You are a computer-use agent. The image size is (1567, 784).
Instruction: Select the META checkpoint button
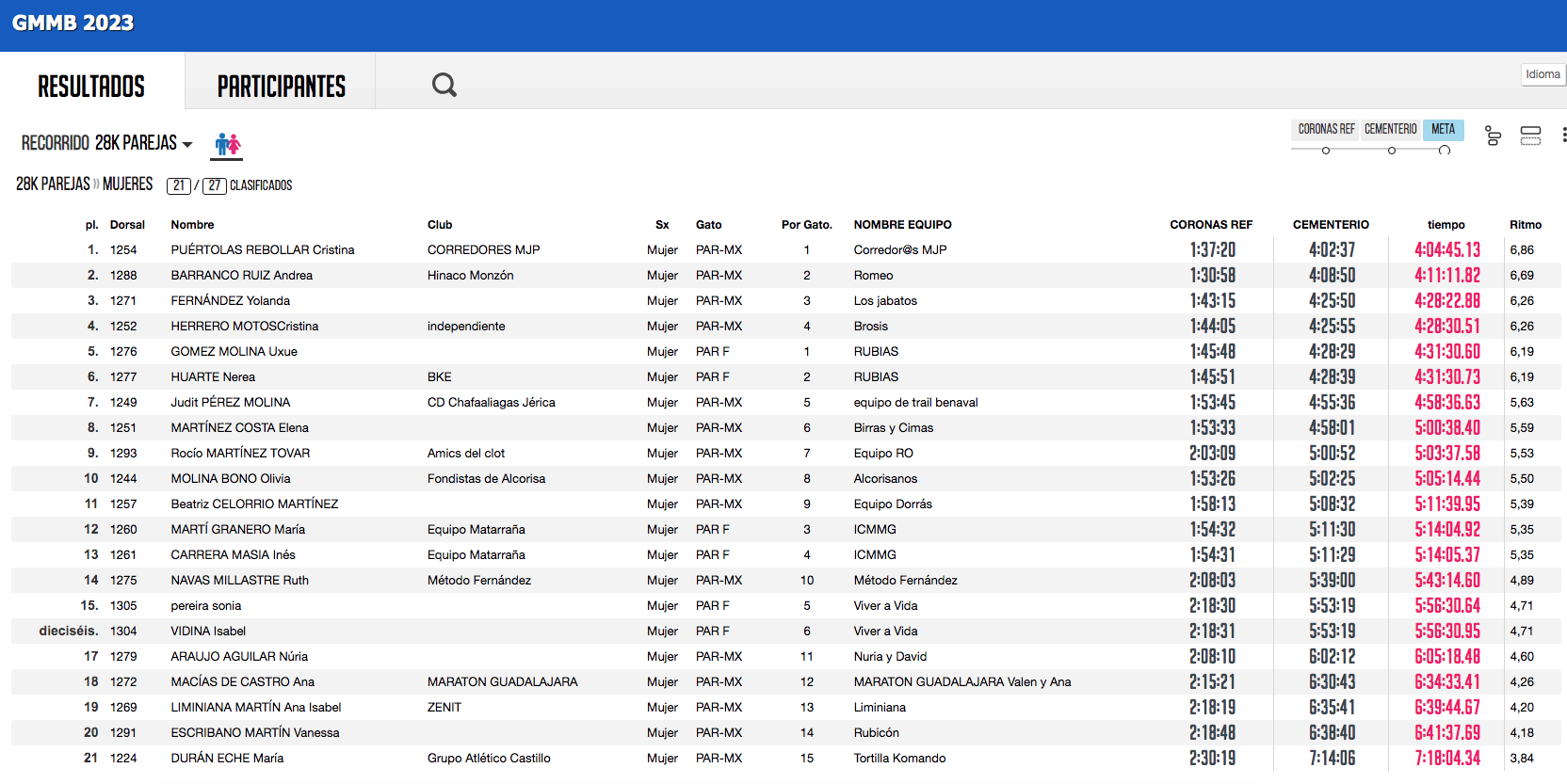(x=1443, y=130)
